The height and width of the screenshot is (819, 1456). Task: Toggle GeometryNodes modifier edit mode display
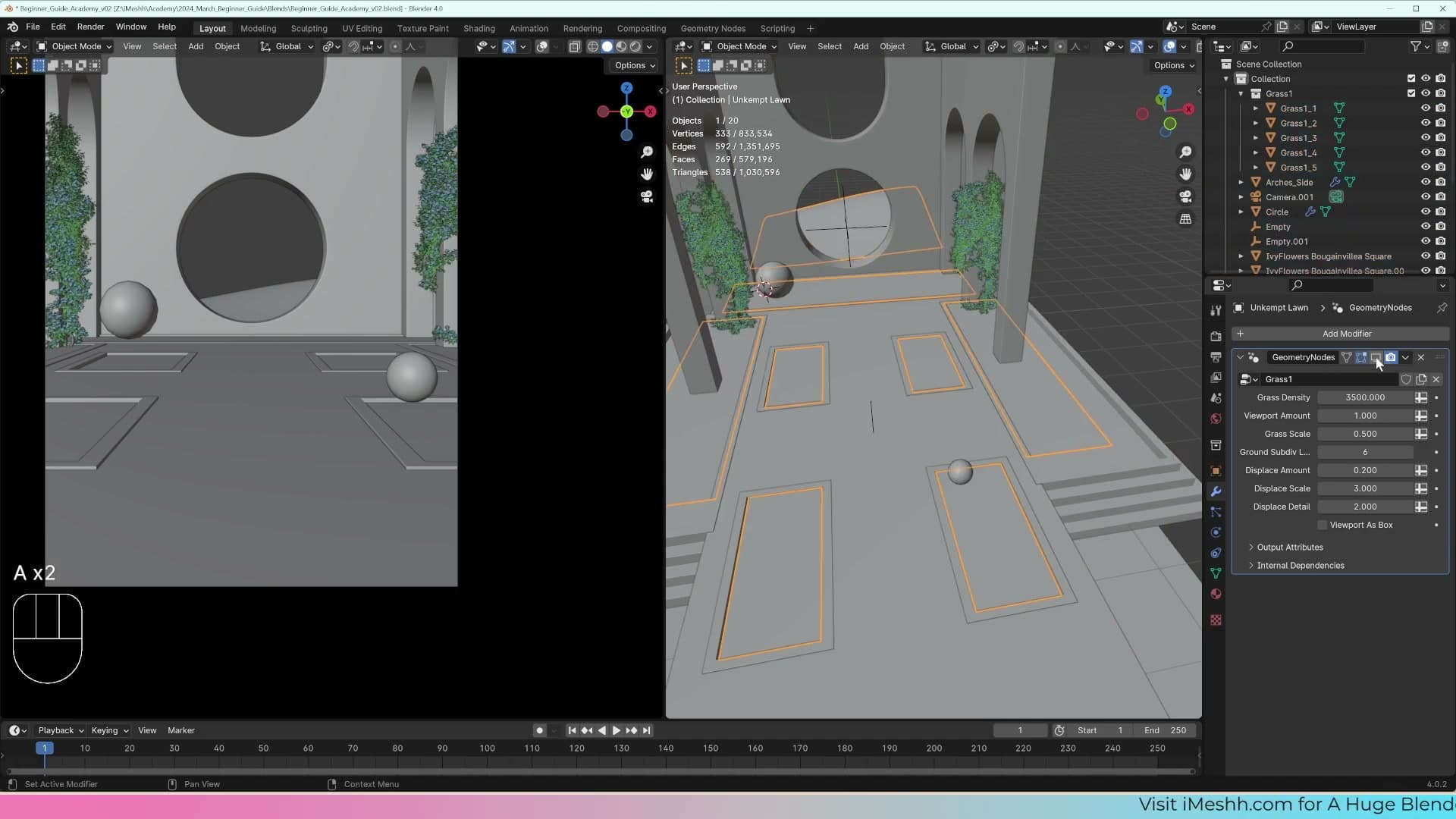pos(1361,357)
